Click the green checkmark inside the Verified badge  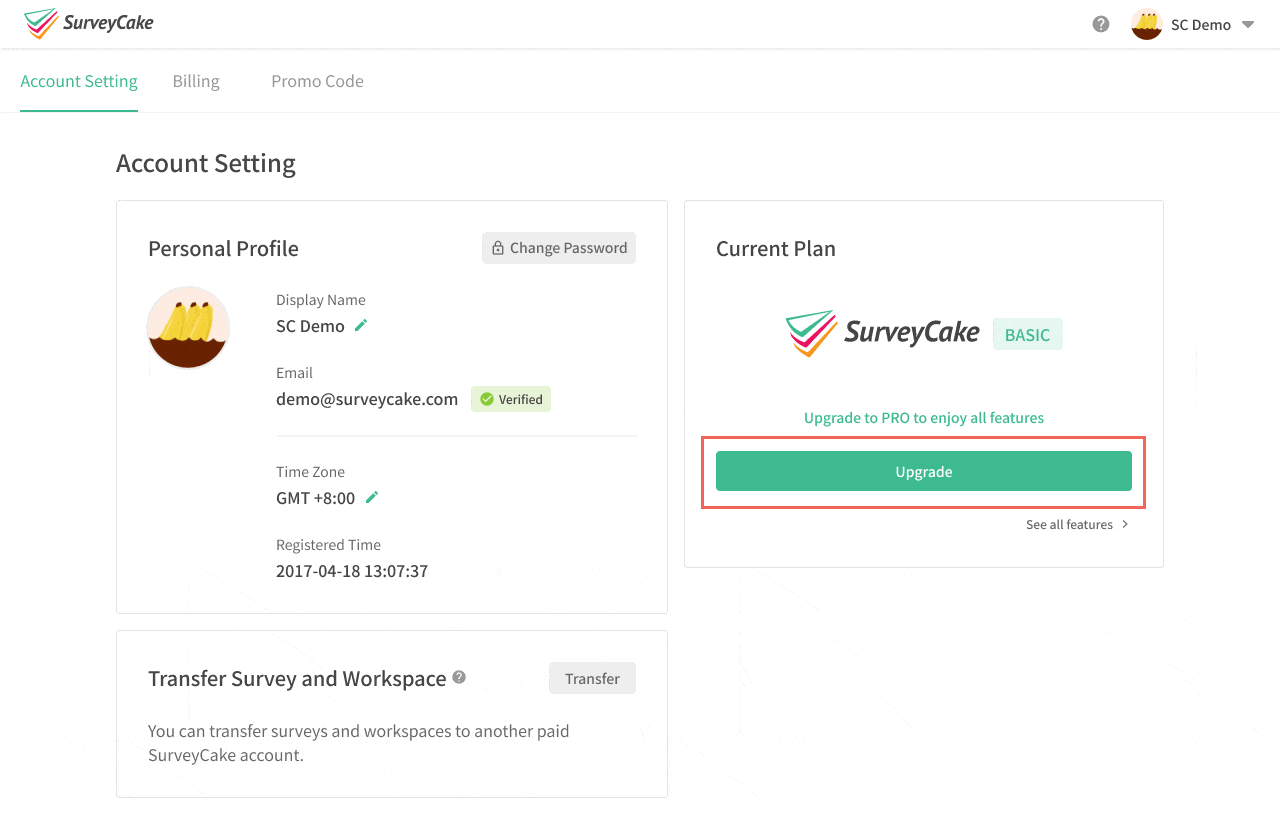[x=488, y=399]
